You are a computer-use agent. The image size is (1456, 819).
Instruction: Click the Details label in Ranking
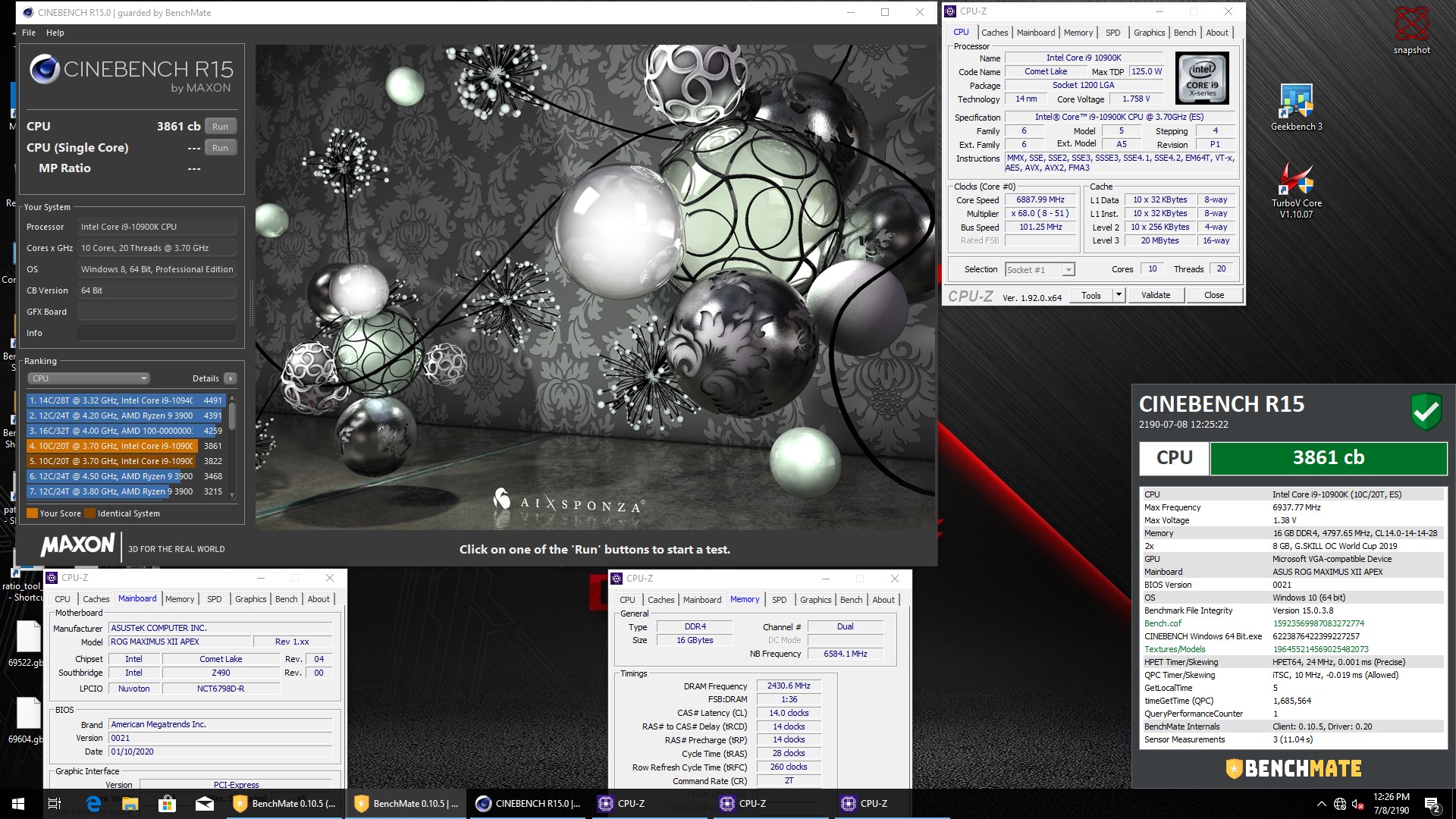tap(206, 378)
